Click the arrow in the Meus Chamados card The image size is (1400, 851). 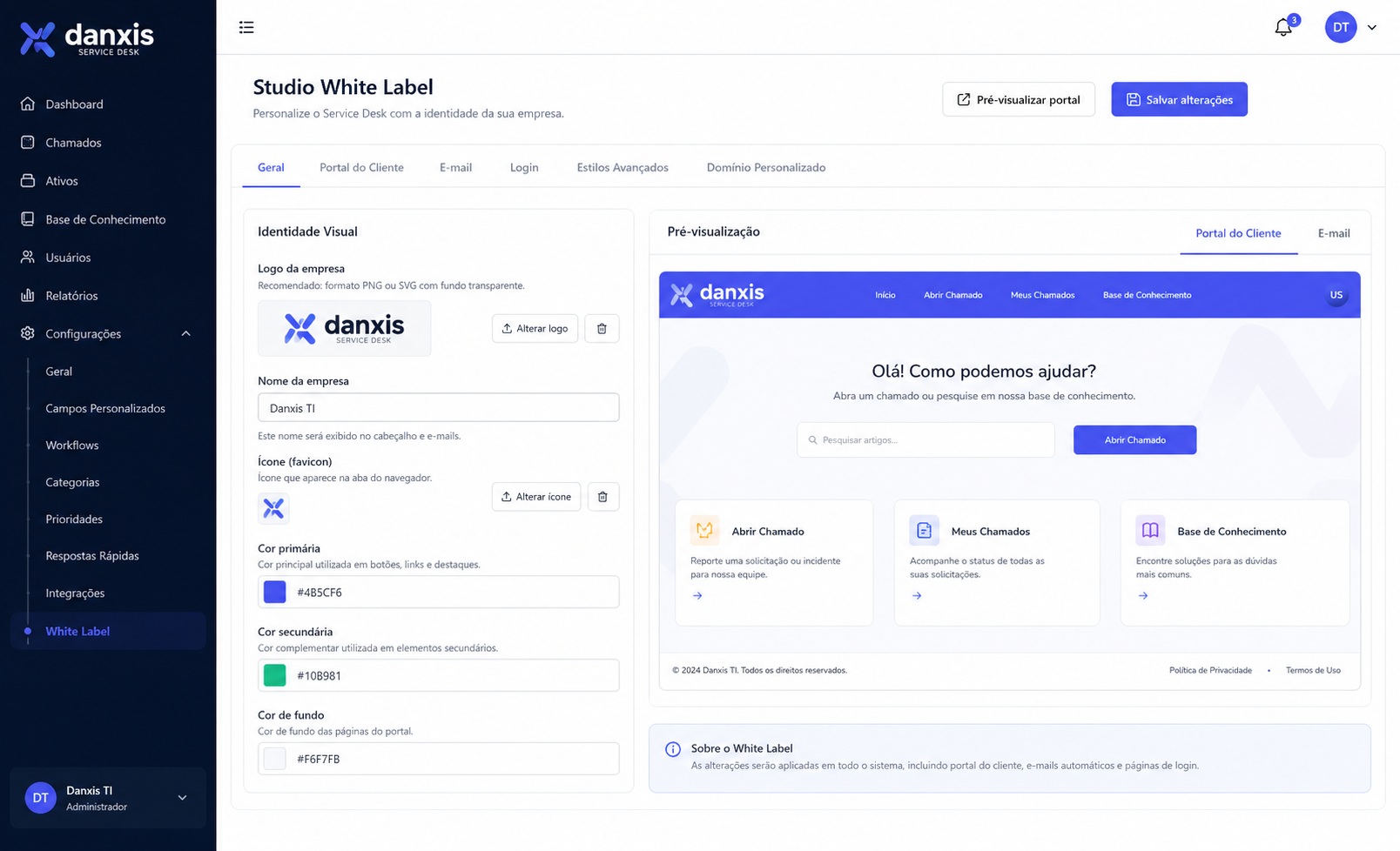(x=917, y=596)
